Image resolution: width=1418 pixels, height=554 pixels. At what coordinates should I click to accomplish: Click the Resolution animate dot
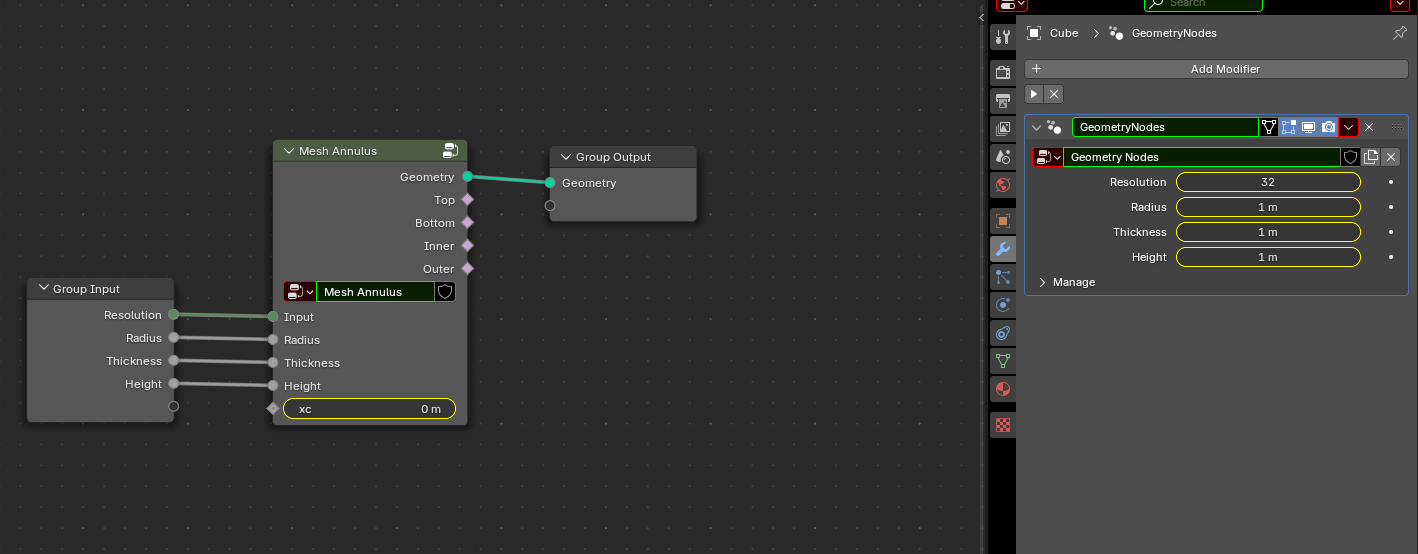pos(1391,182)
